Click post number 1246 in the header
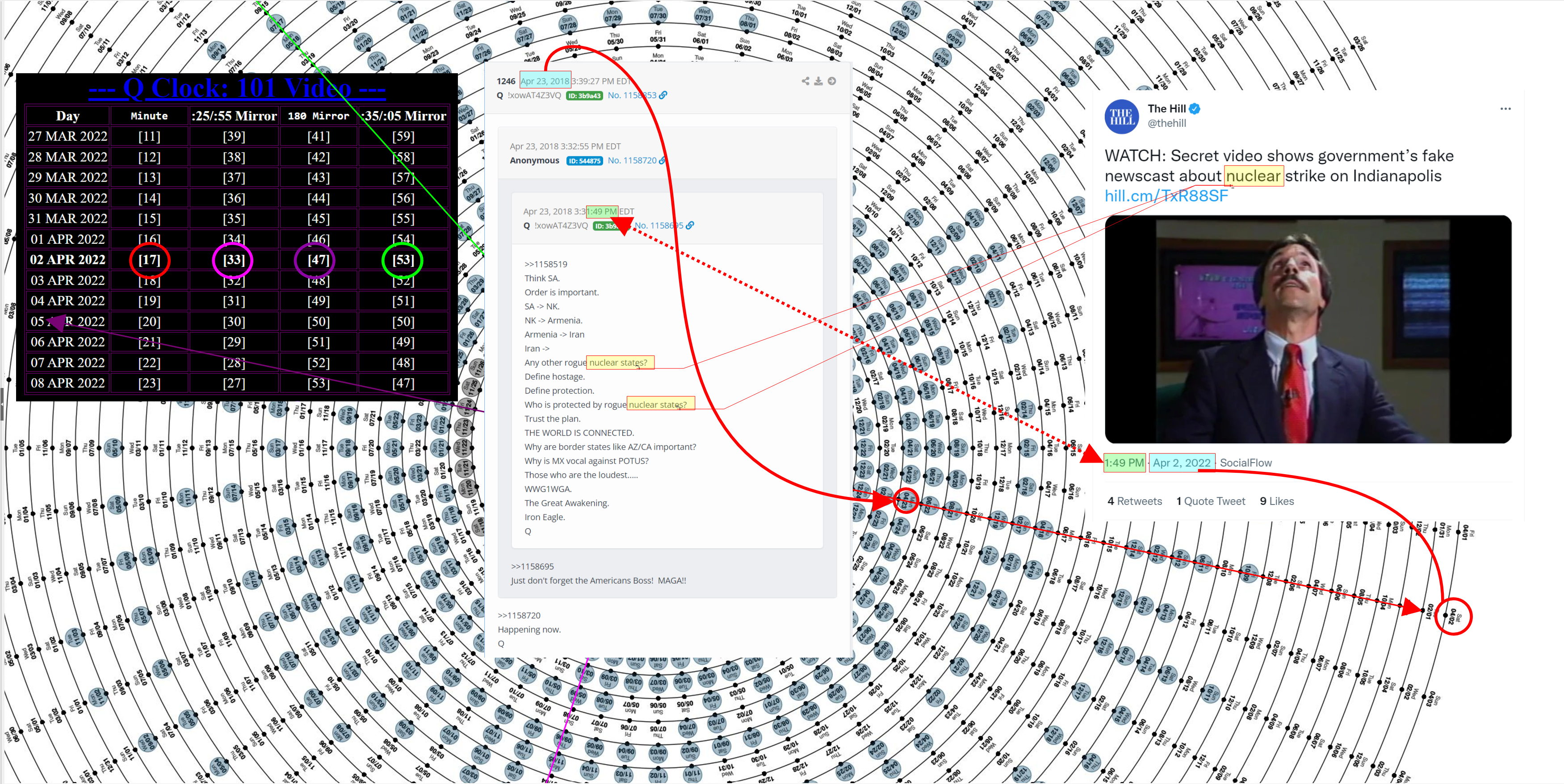The height and width of the screenshot is (784, 1564). coord(506,81)
